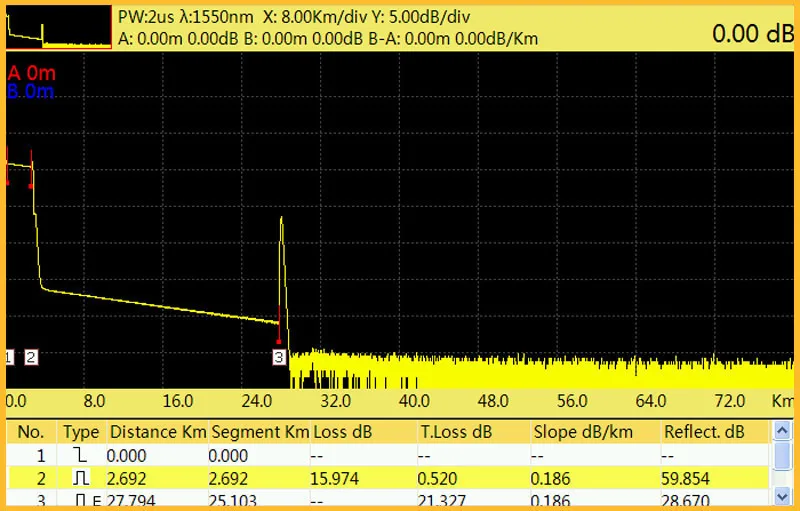Click the X: 8.00Km/div scale readout
This screenshot has height=511, width=800.
coord(315,17)
